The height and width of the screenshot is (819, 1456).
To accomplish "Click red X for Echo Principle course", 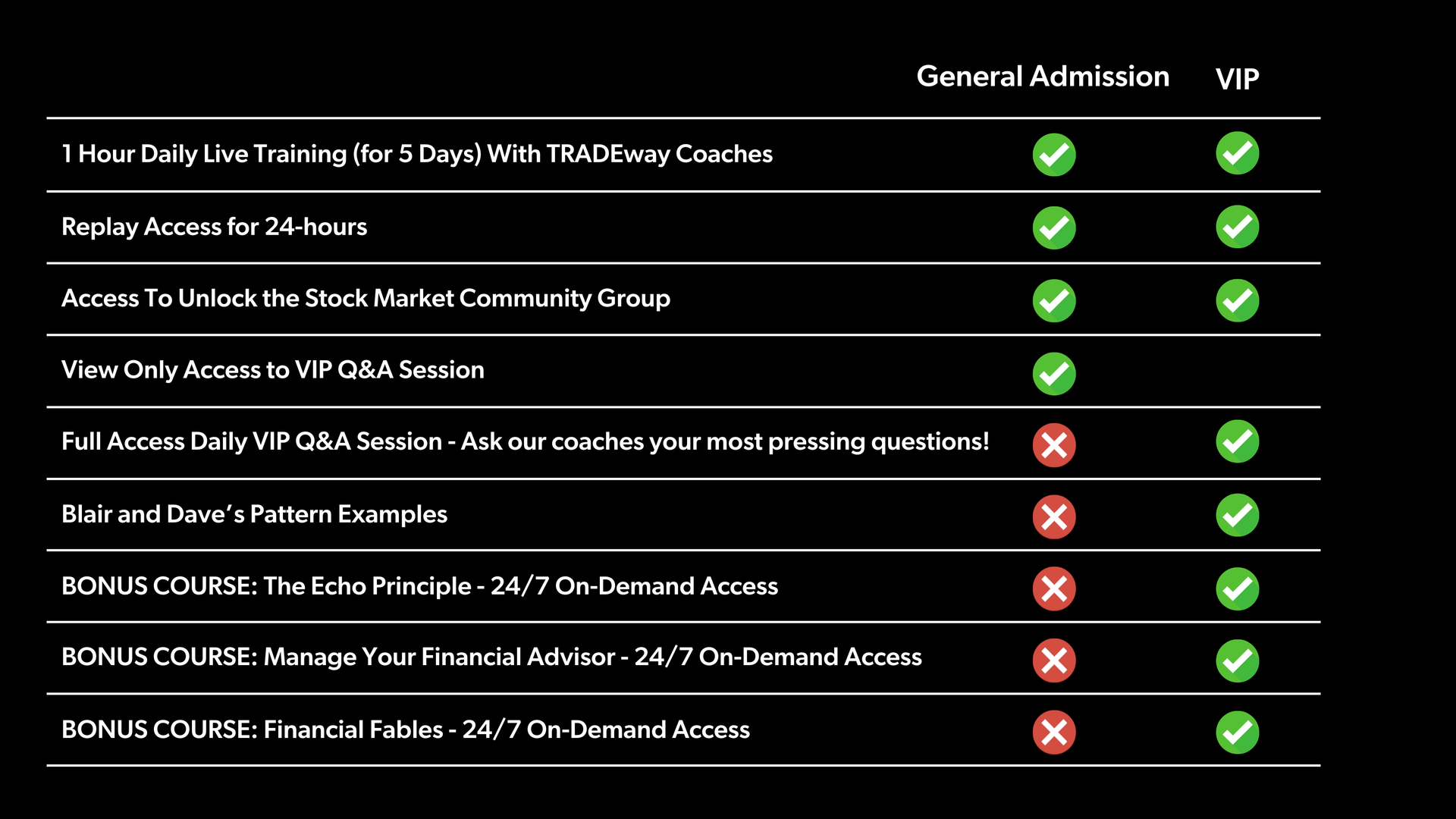I will (x=1054, y=588).
